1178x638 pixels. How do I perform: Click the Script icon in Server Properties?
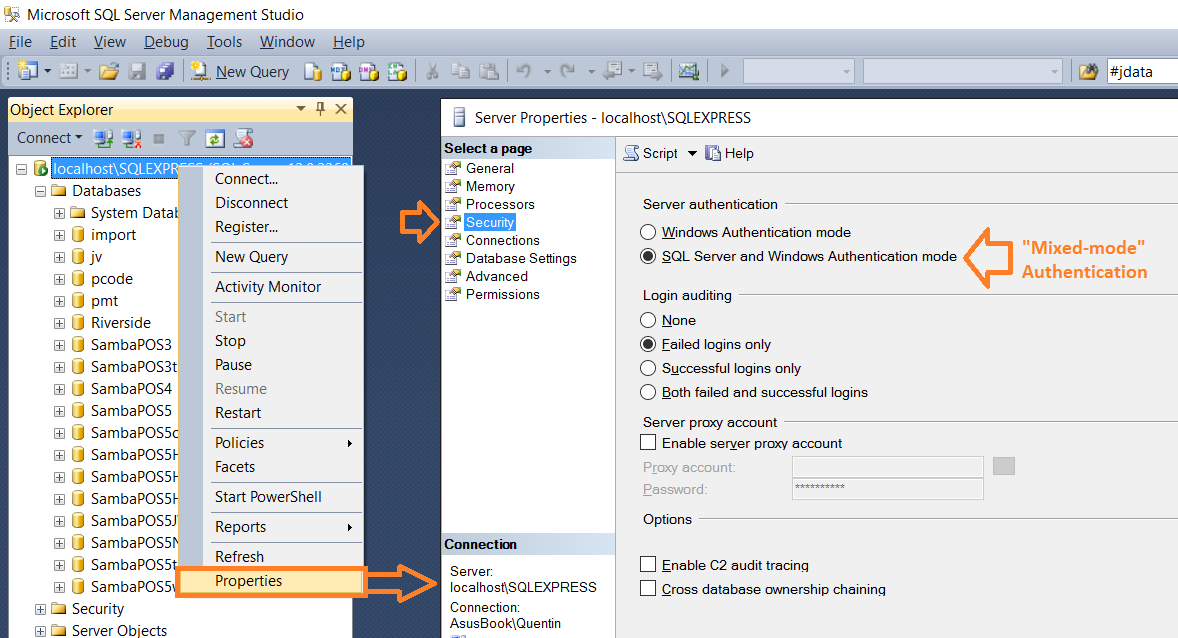point(631,152)
